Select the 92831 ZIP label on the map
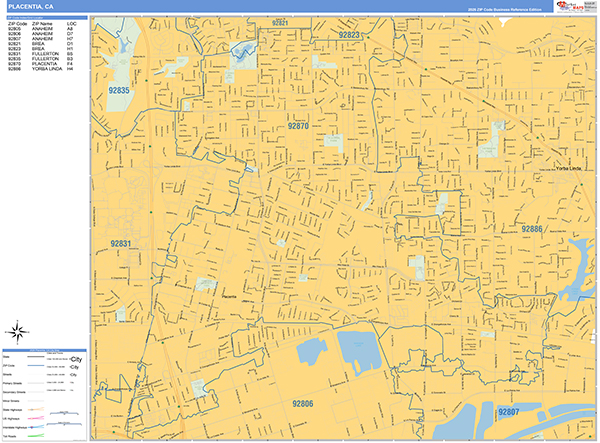 (x=121, y=244)
